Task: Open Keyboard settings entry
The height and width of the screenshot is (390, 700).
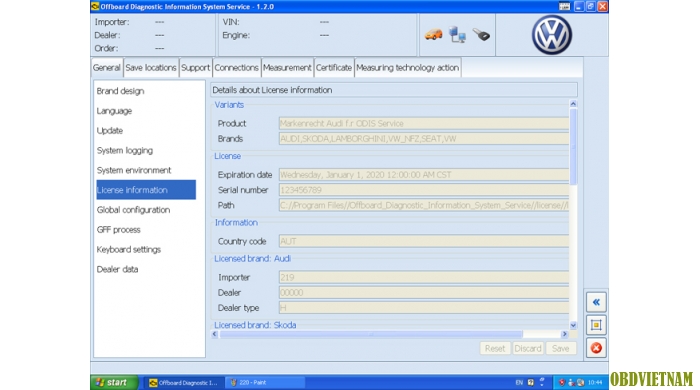Action: point(146,249)
